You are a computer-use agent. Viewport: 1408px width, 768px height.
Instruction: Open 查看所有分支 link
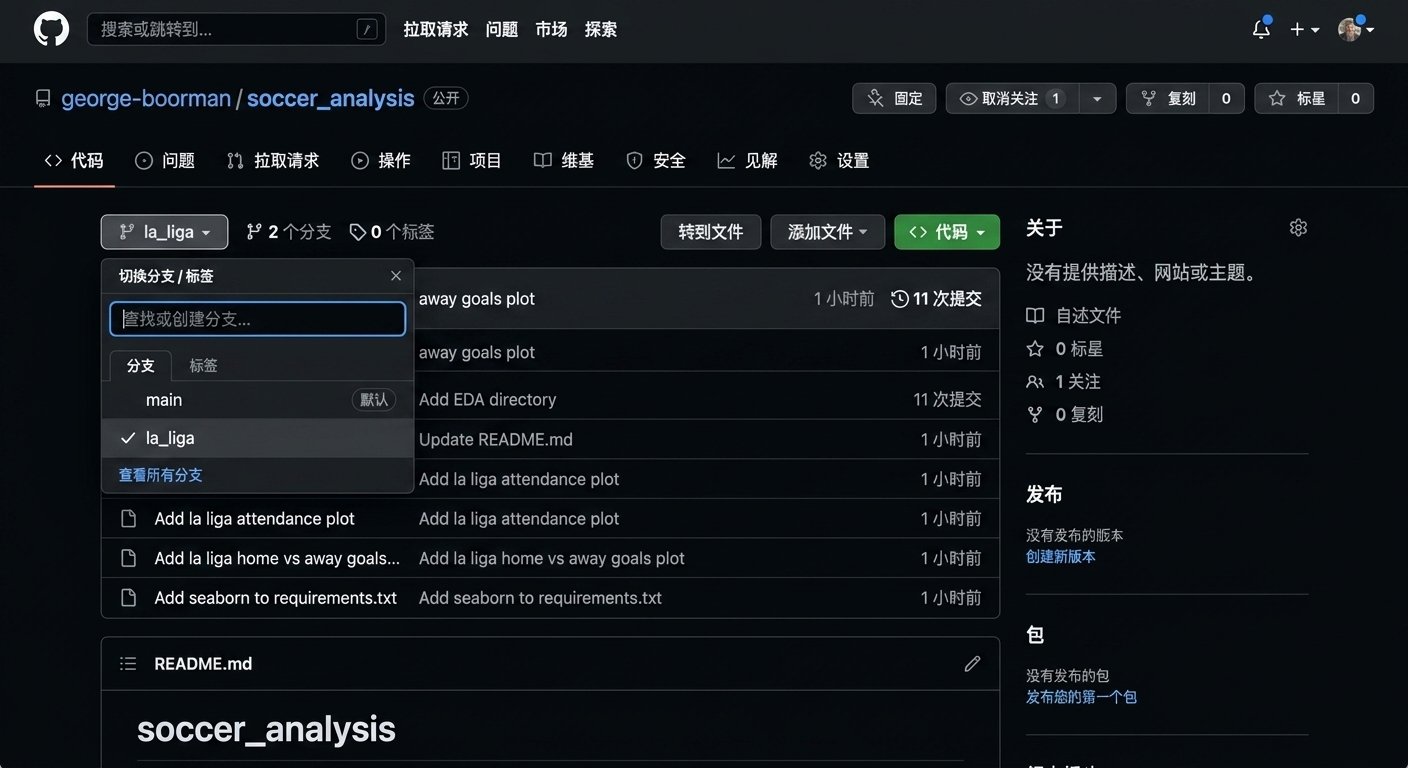161,475
